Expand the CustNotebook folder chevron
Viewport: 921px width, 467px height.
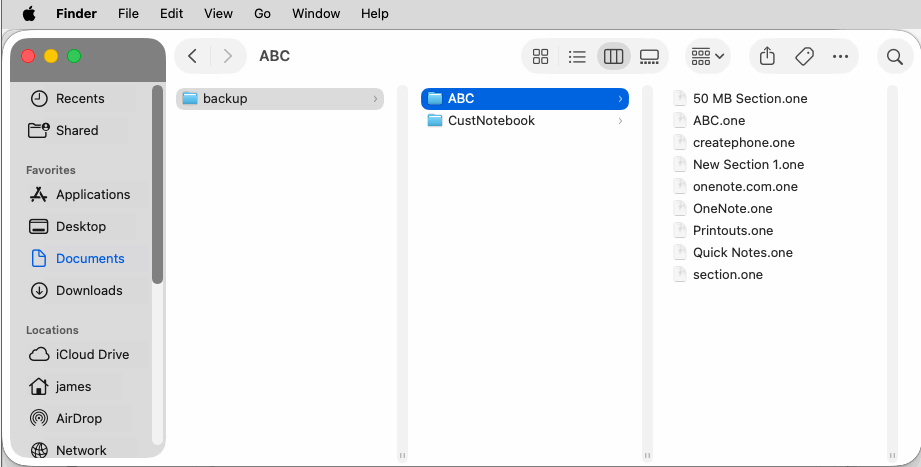620,121
